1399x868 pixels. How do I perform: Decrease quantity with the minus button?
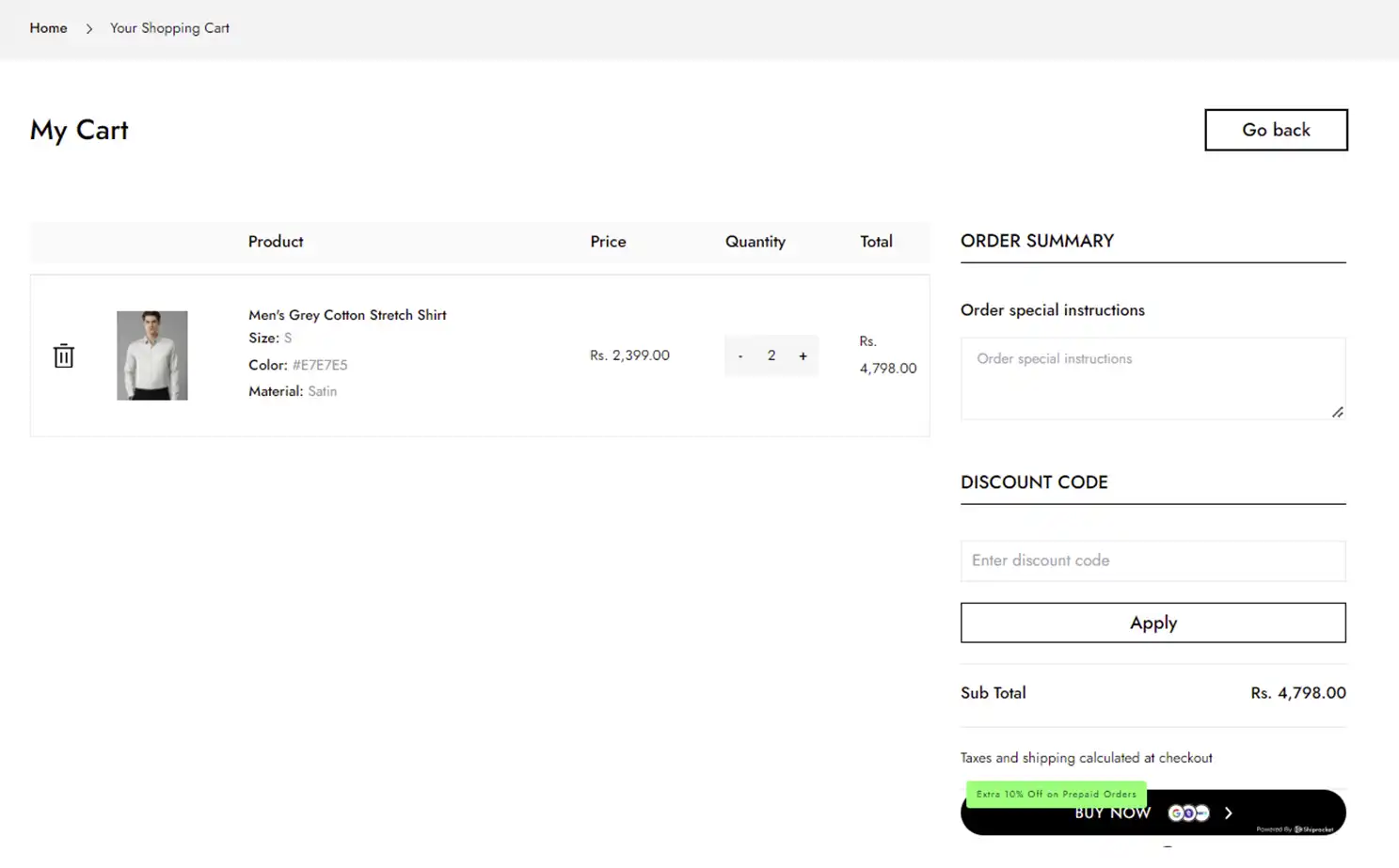[x=740, y=355]
